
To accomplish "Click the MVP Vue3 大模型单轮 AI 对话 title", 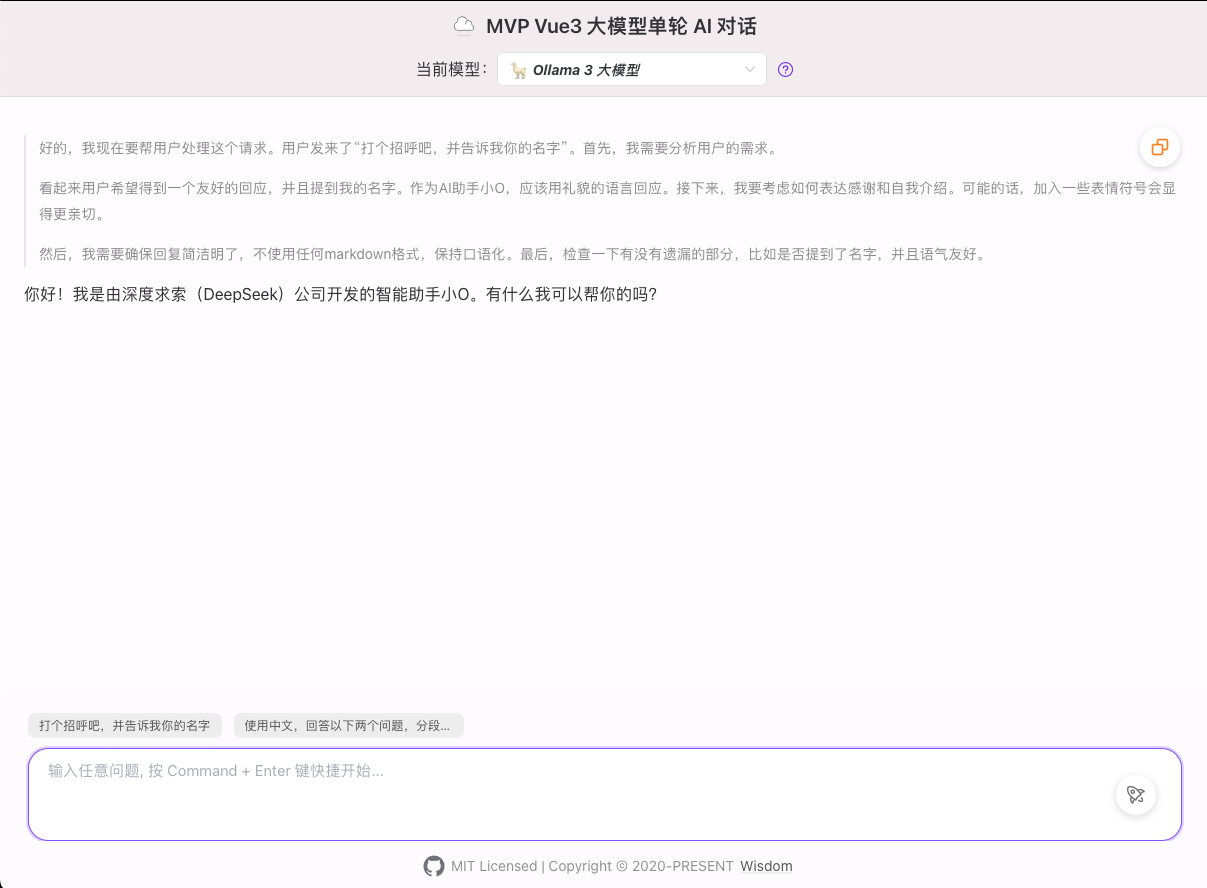I will pos(628,26).
